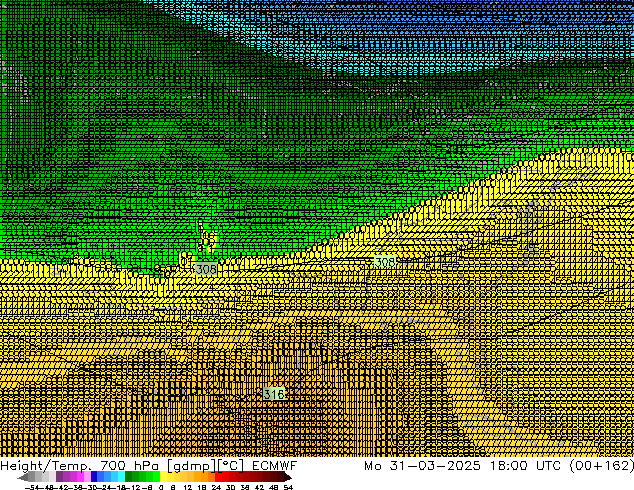
Task: Click the small yellow patch above left 308
Action: coord(207,240)
